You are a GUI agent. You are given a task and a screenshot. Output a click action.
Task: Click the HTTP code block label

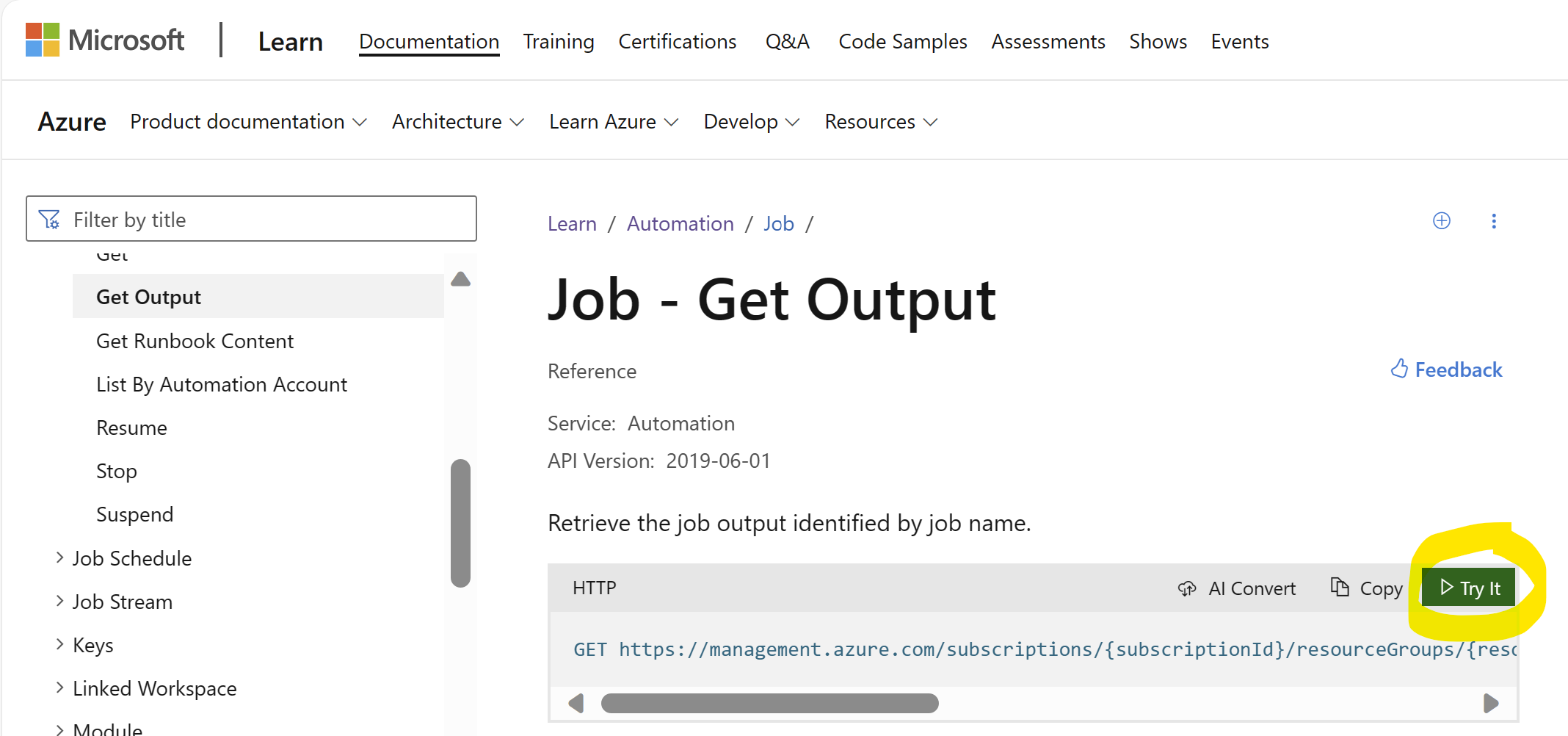[594, 588]
